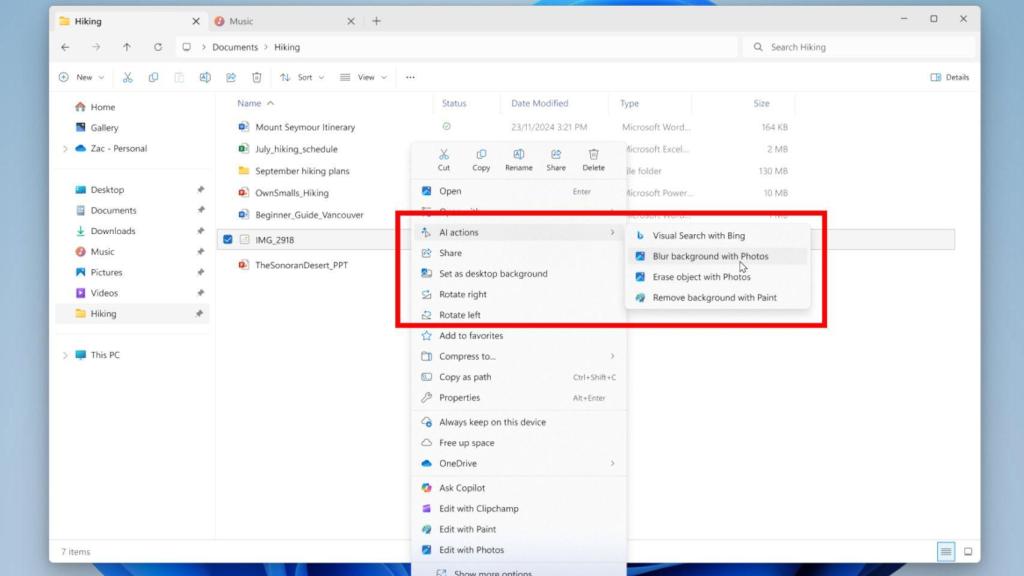Select the Rename icon for IMG_2918

click(x=518, y=160)
